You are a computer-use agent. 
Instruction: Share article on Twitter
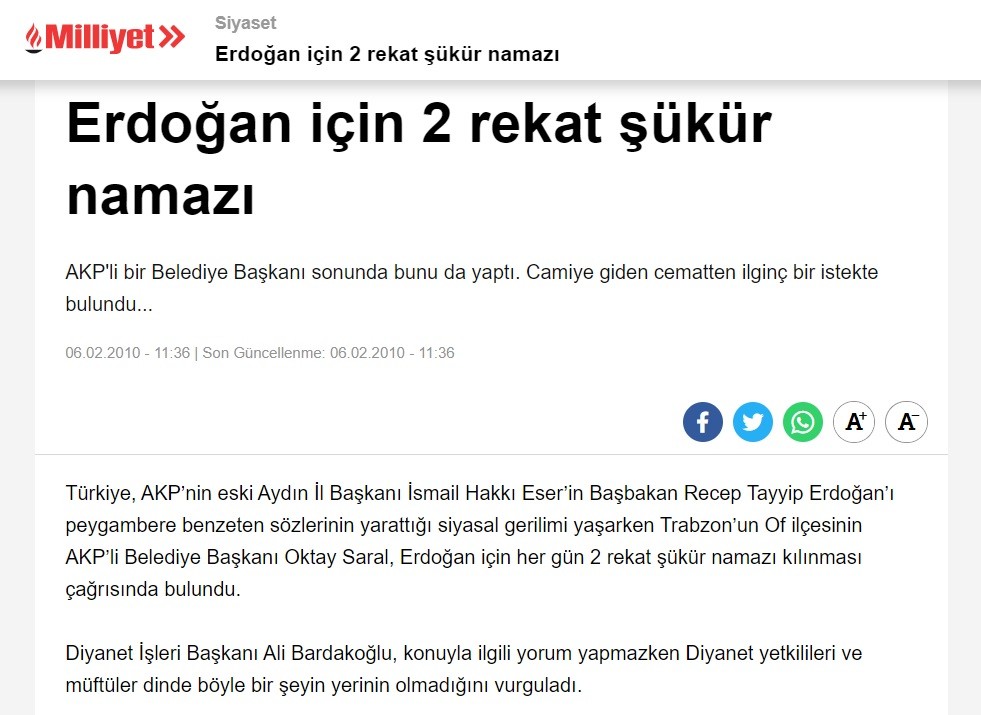(x=753, y=422)
